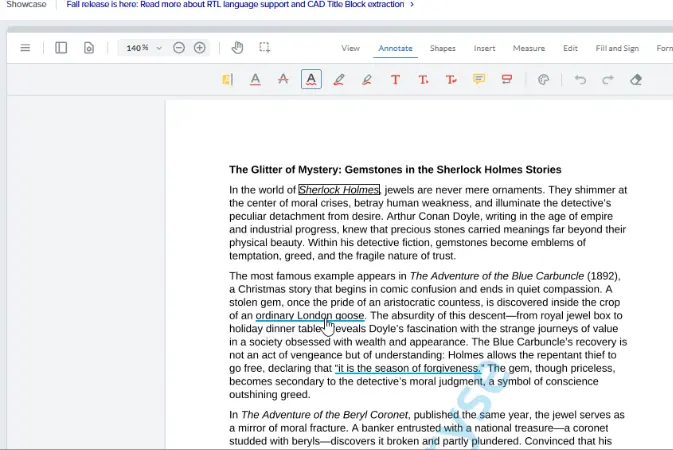Select the callout tool
673x450 pixels.
(x=507, y=79)
